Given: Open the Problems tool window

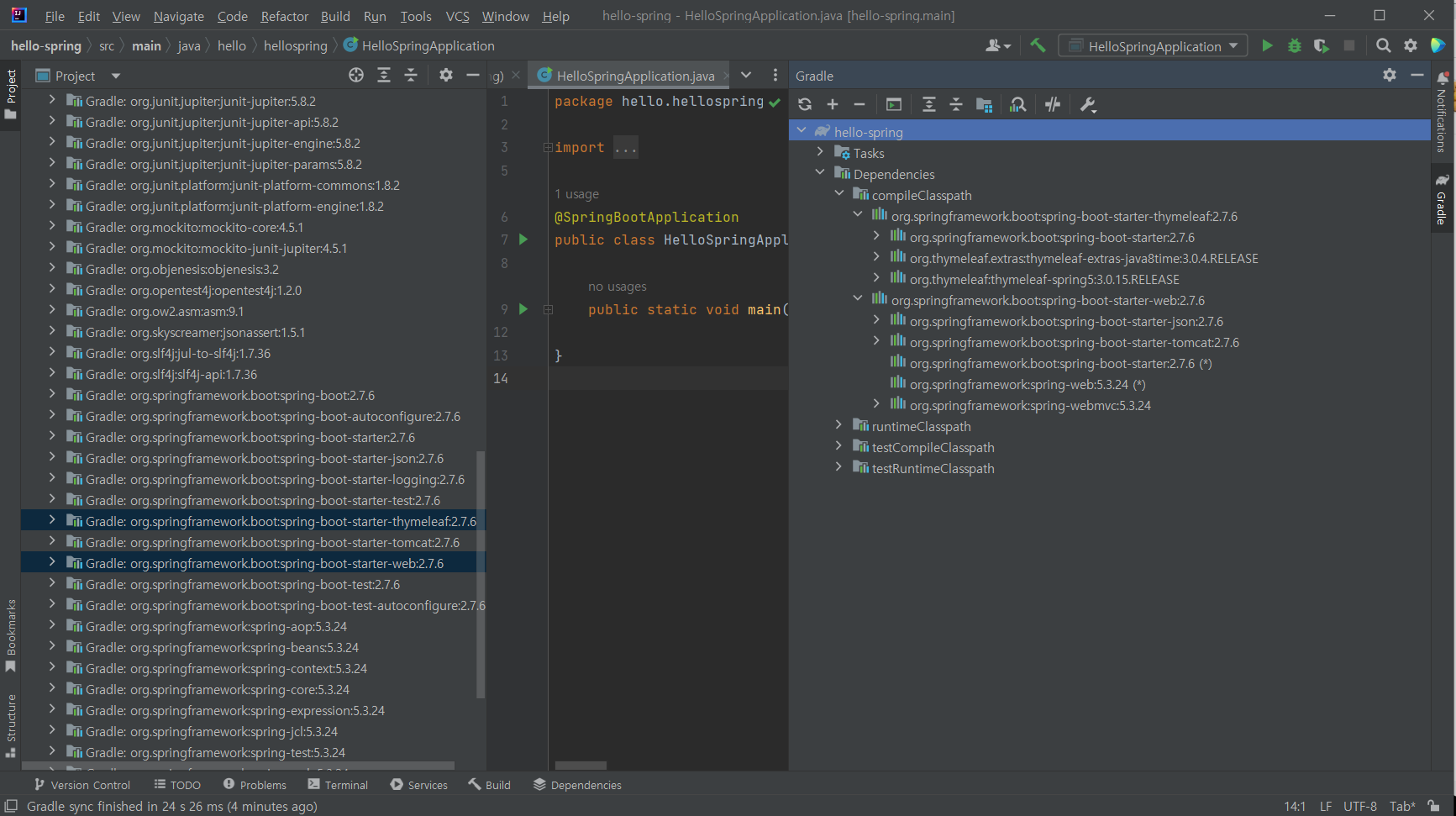Looking at the screenshot, I should pyautogui.click(x=255, y=785).
